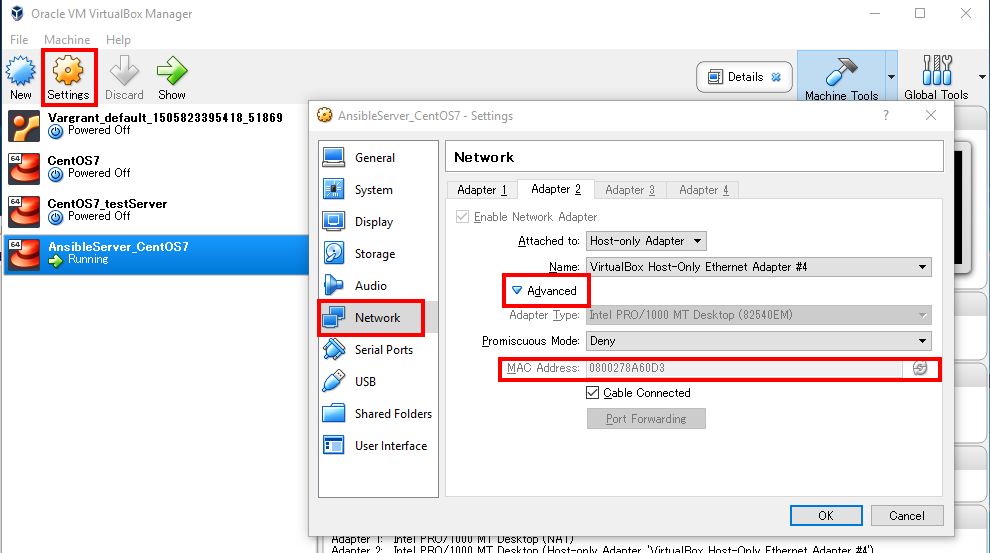Select the CentOS7 VM name
The width and height of the screenshot is (990, 553).
pos(73,160)
